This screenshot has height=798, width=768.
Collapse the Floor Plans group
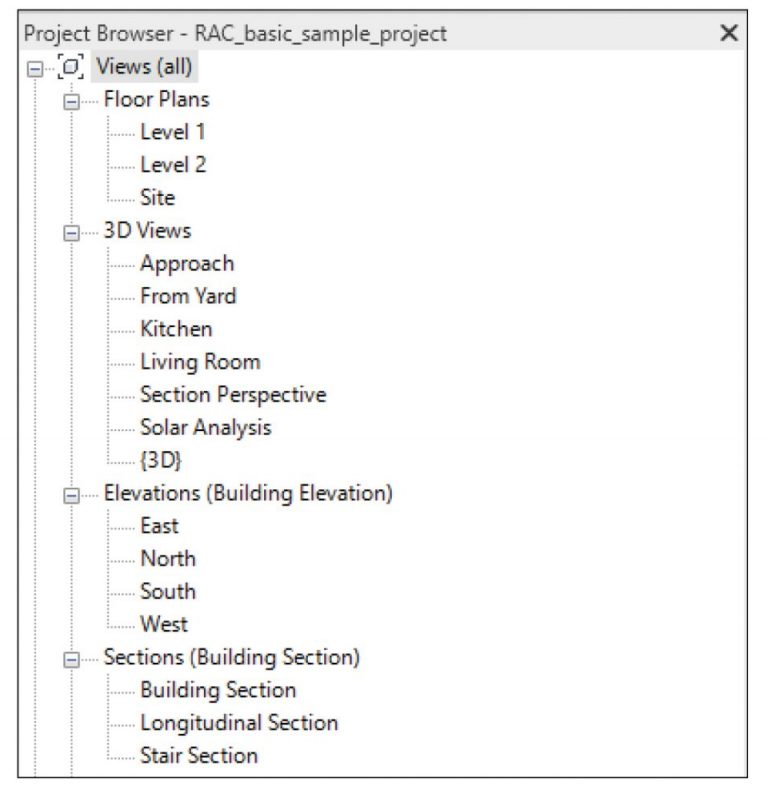(71, 100)
